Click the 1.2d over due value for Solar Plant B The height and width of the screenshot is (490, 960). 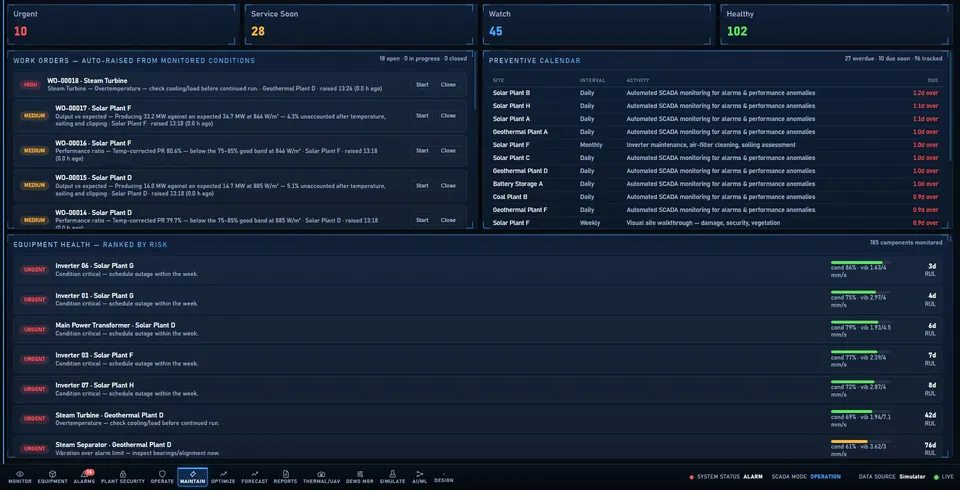(x=925, y=93)
